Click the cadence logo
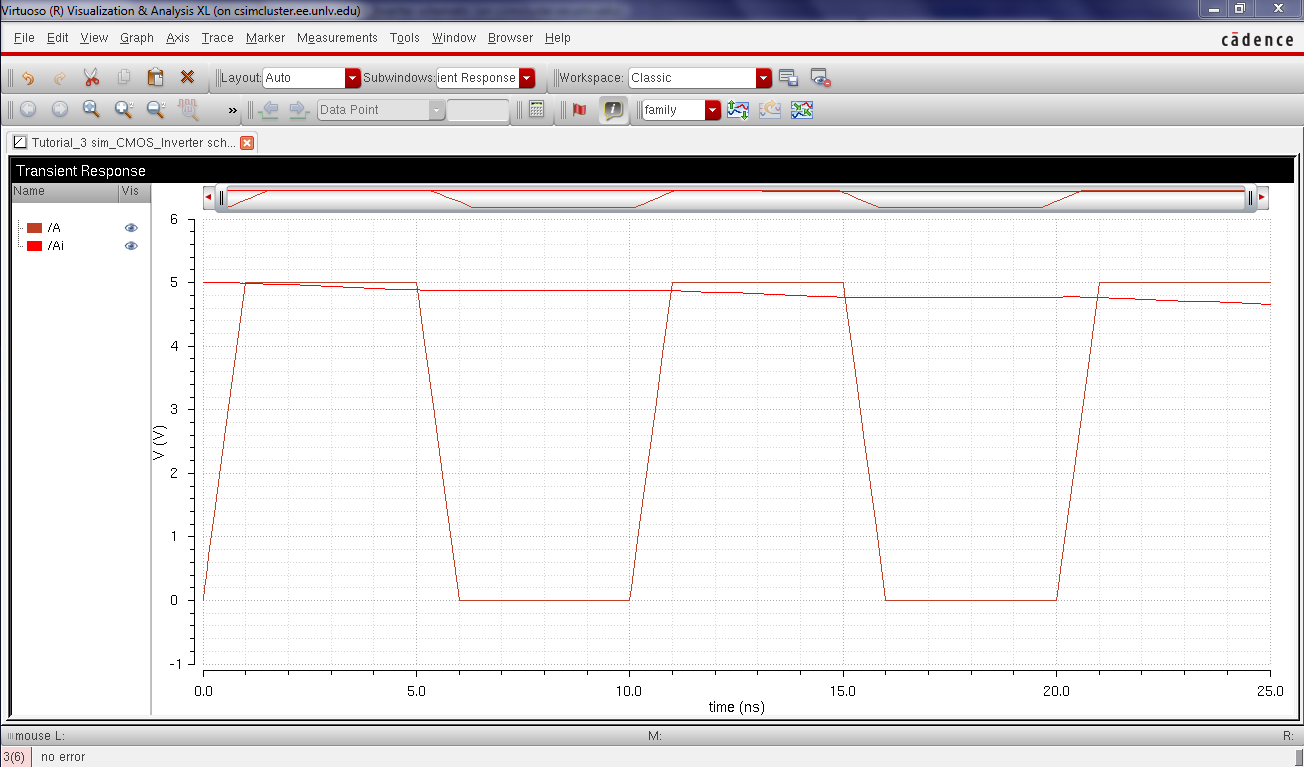The image size is (1304, 767). [x=1257, y=39]
